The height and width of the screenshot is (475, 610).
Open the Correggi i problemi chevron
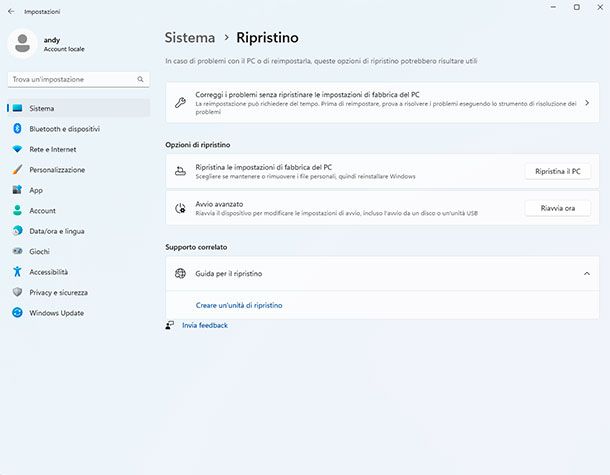[x=585, y=102]
